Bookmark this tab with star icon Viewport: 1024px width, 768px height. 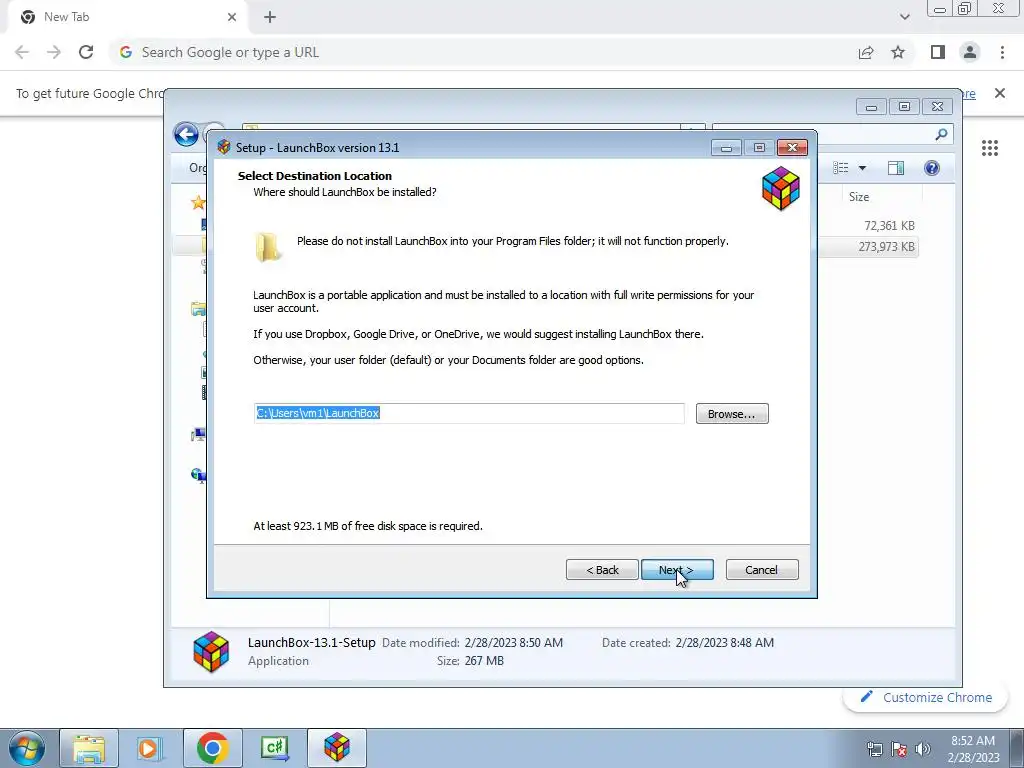click(x=898, y=52)
